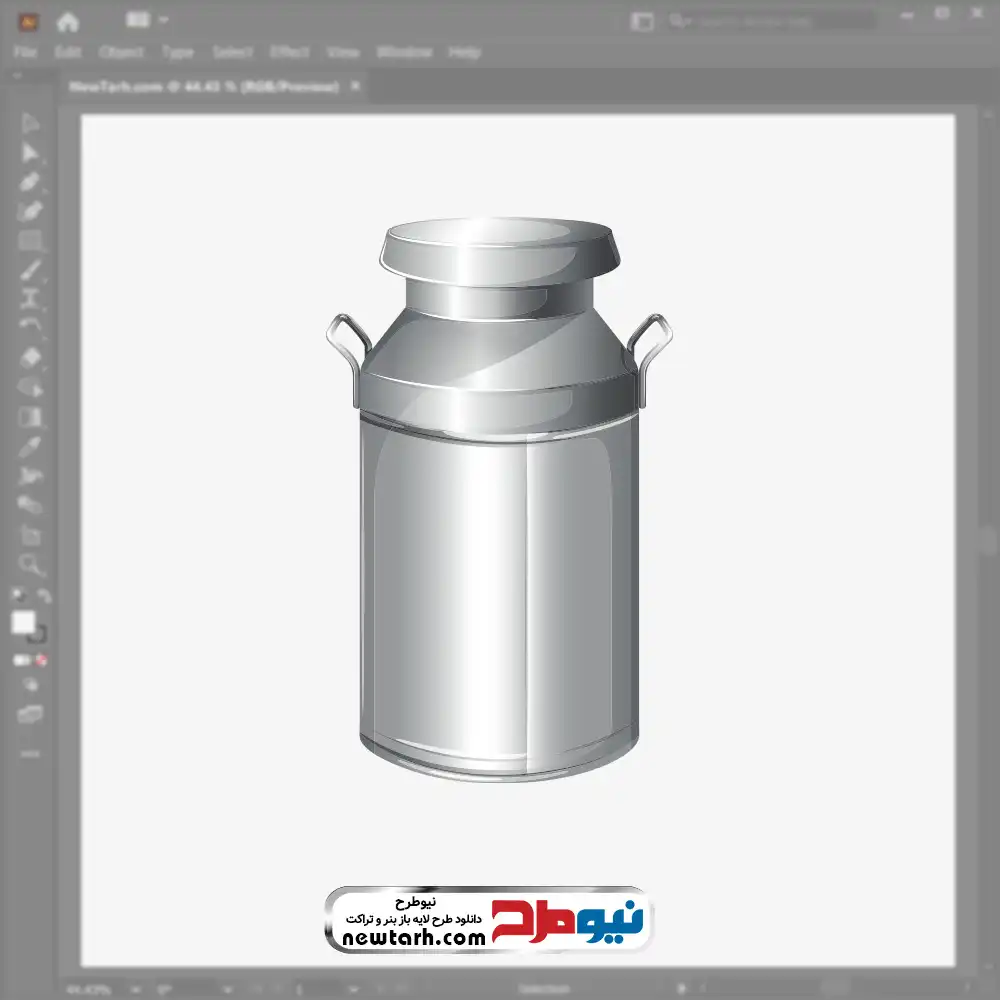Expand the Edit Toolbar three-dots menu
The image size is (1000, 1000).
(30, 752)
